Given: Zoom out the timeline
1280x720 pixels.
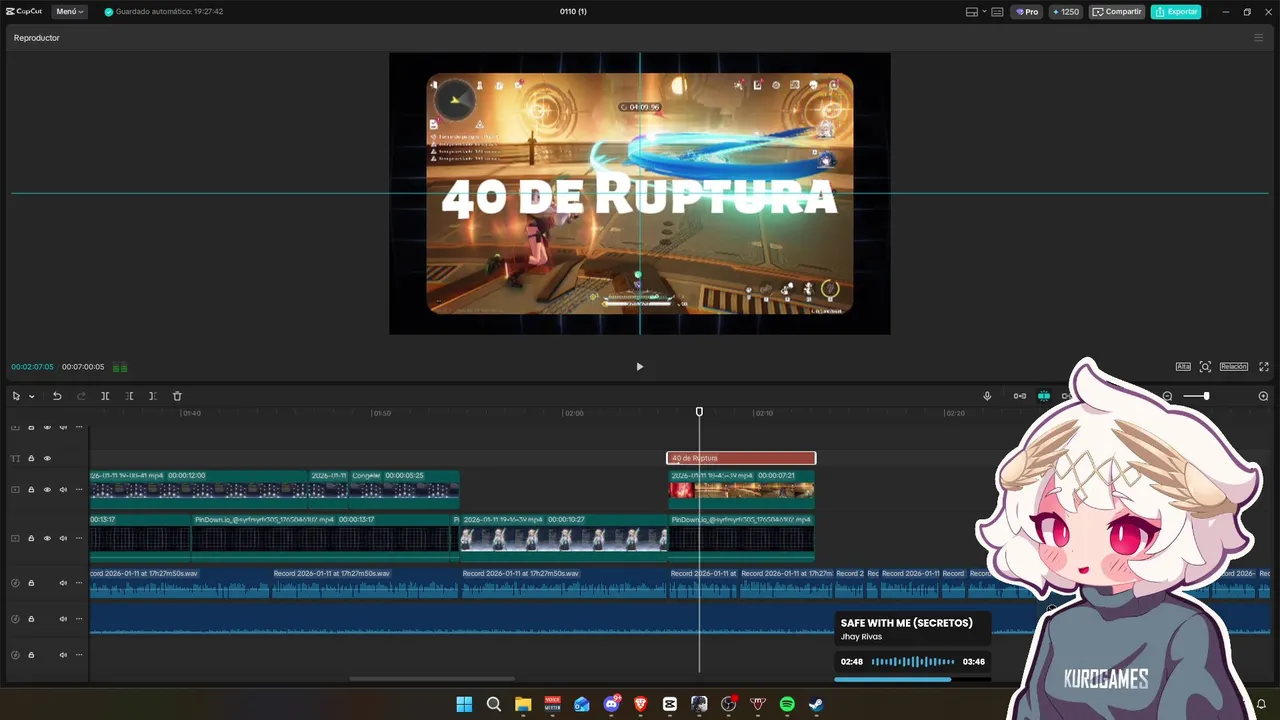Looking at the screenshot, I should point(1167,396).
